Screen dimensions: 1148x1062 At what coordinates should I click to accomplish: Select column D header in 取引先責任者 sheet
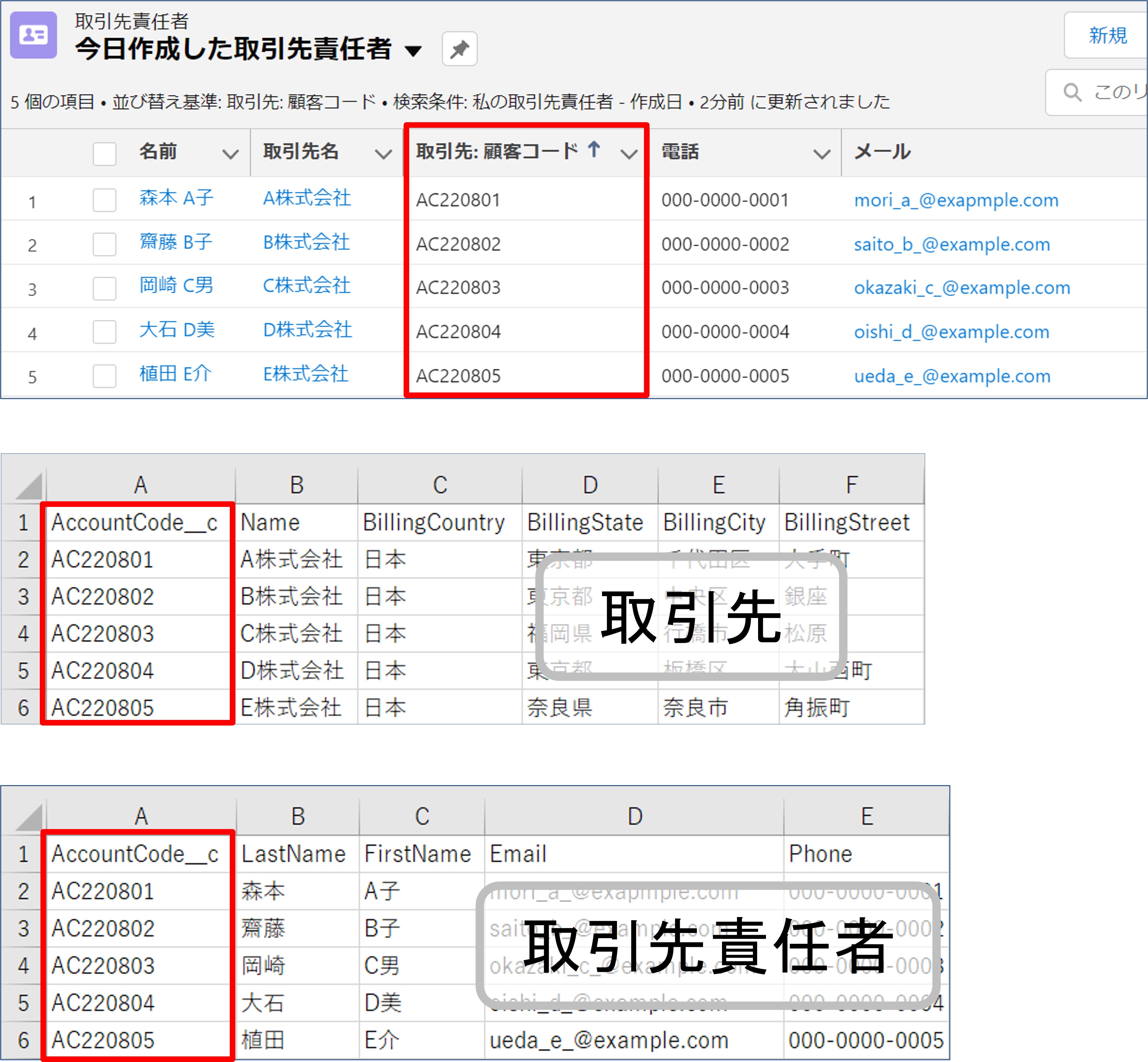(x=634, y=817)
